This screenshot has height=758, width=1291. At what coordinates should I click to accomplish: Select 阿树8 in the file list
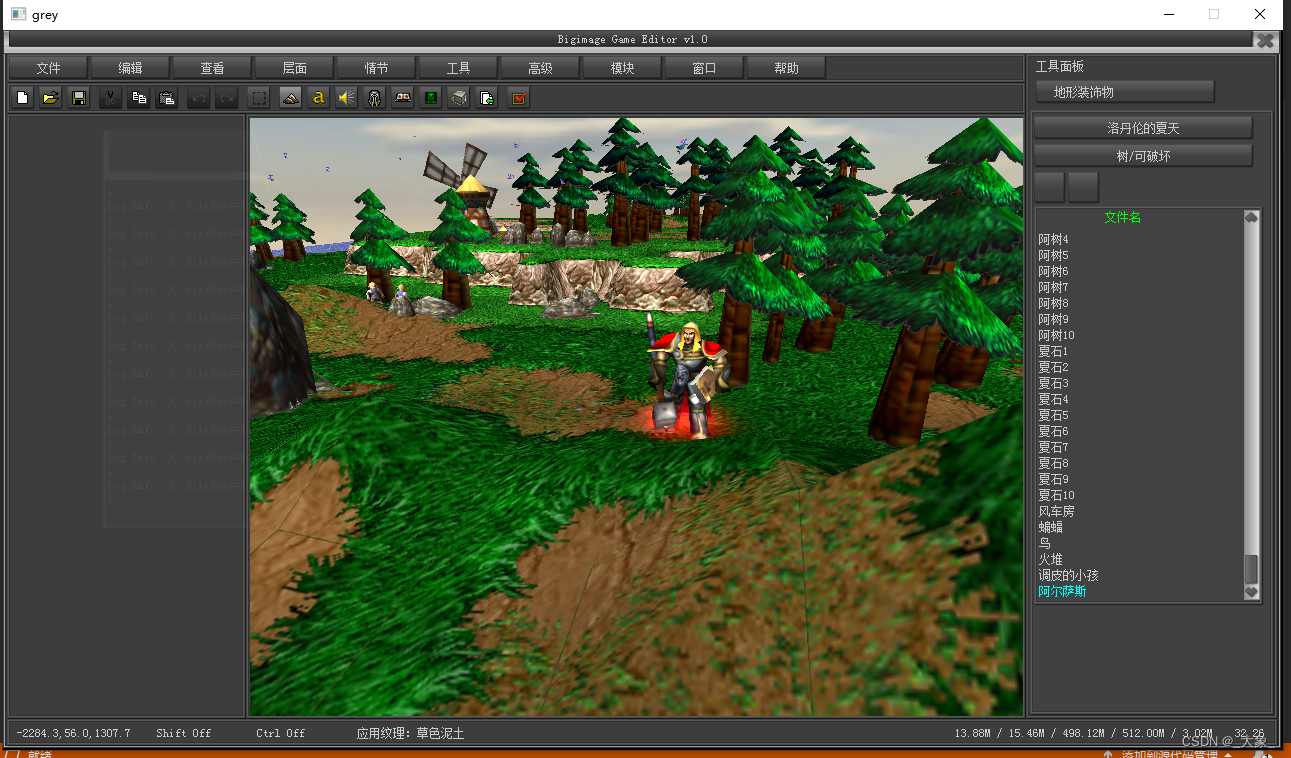[x=1054, y=303]
